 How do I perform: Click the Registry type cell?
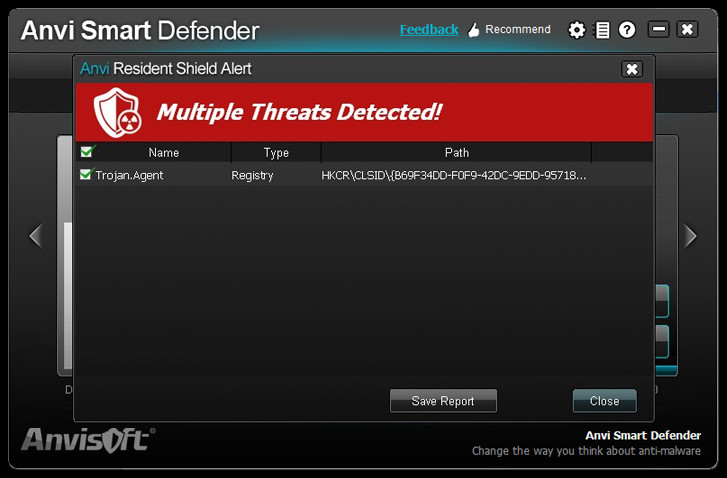pos(252,175)
